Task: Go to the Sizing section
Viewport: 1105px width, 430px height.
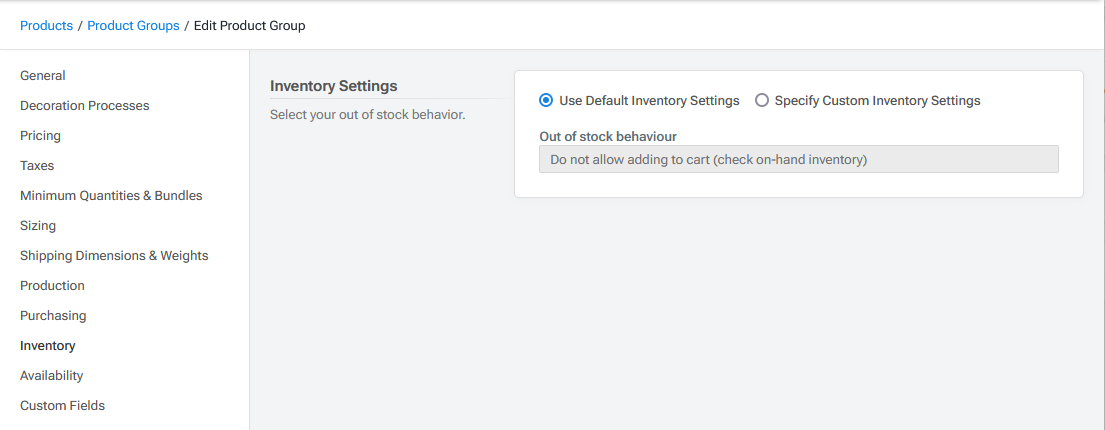Action: coord(38,226)
